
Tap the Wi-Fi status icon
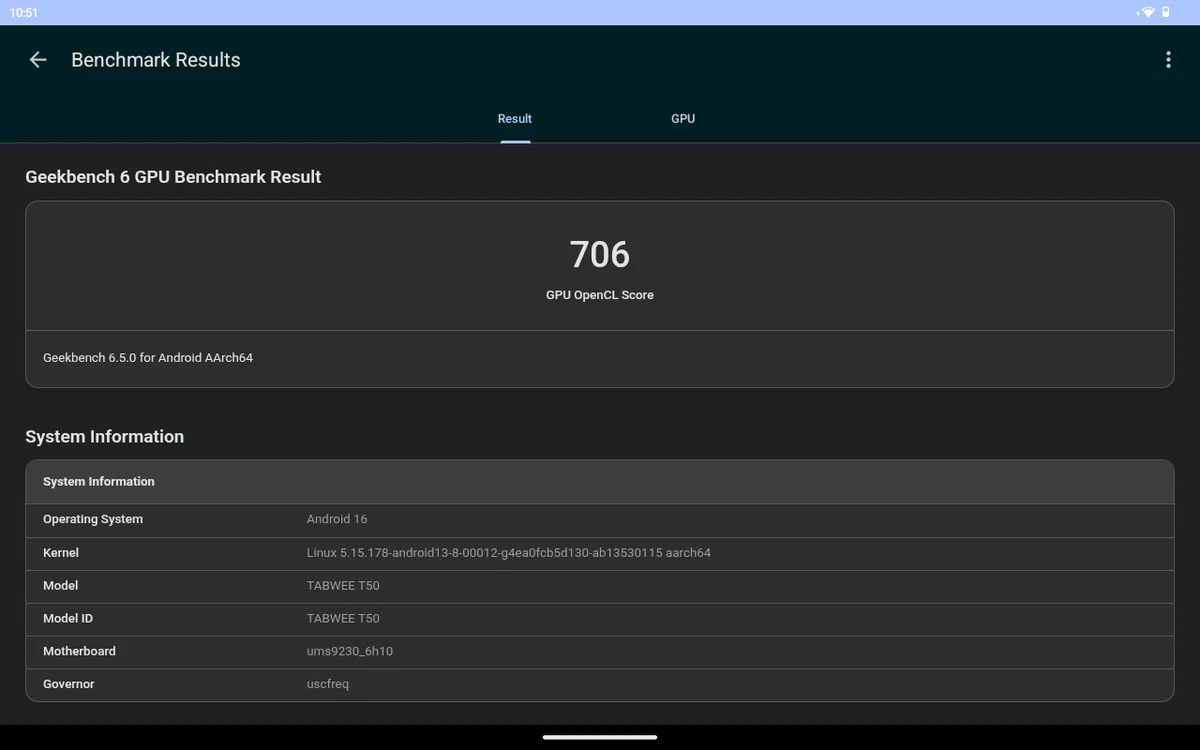1147,12
